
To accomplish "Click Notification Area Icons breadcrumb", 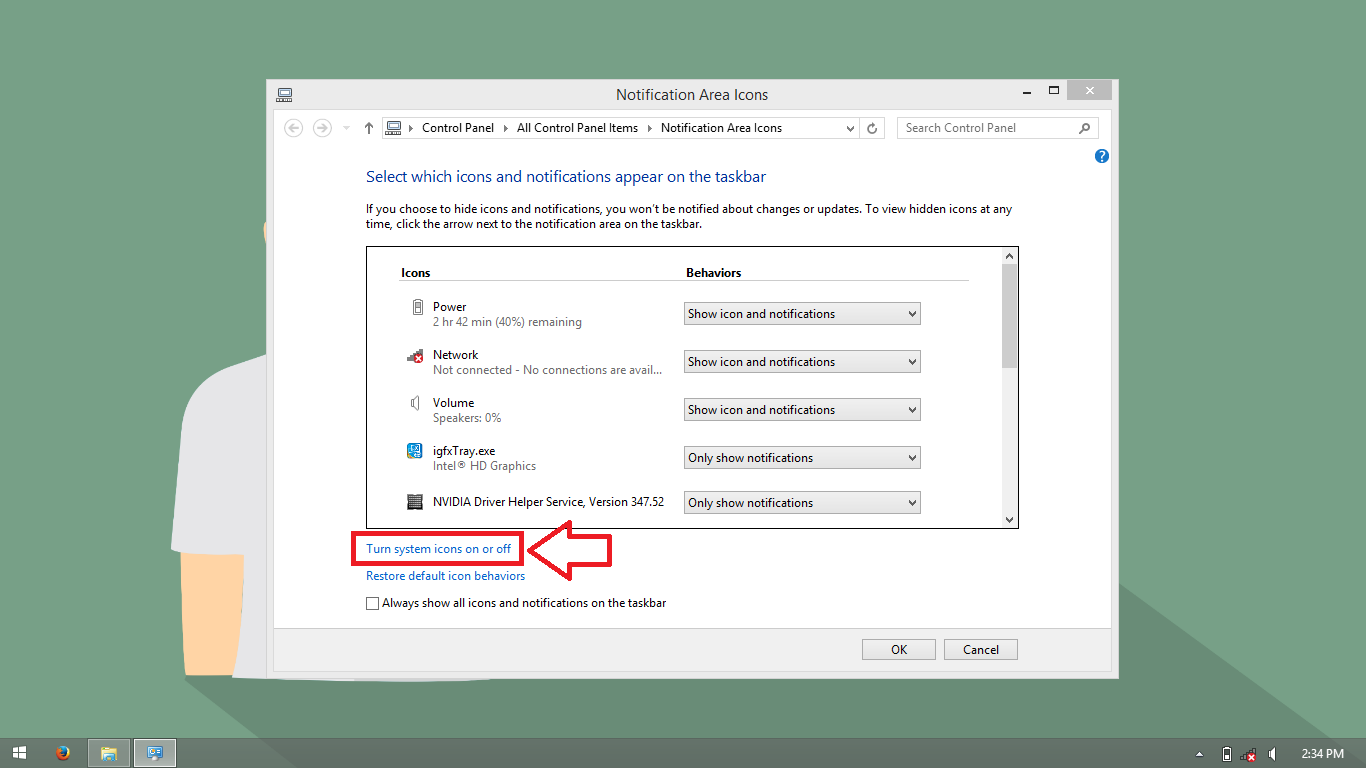I will click(721, 128).
